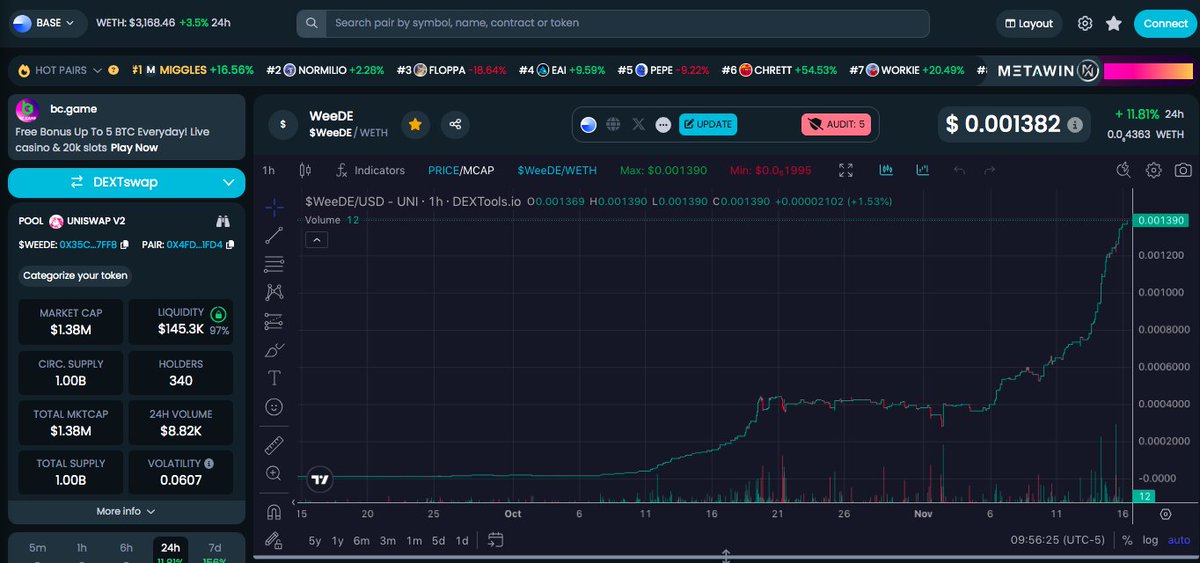Toggle percent scale on price axis

click(x=1127, y=540)
